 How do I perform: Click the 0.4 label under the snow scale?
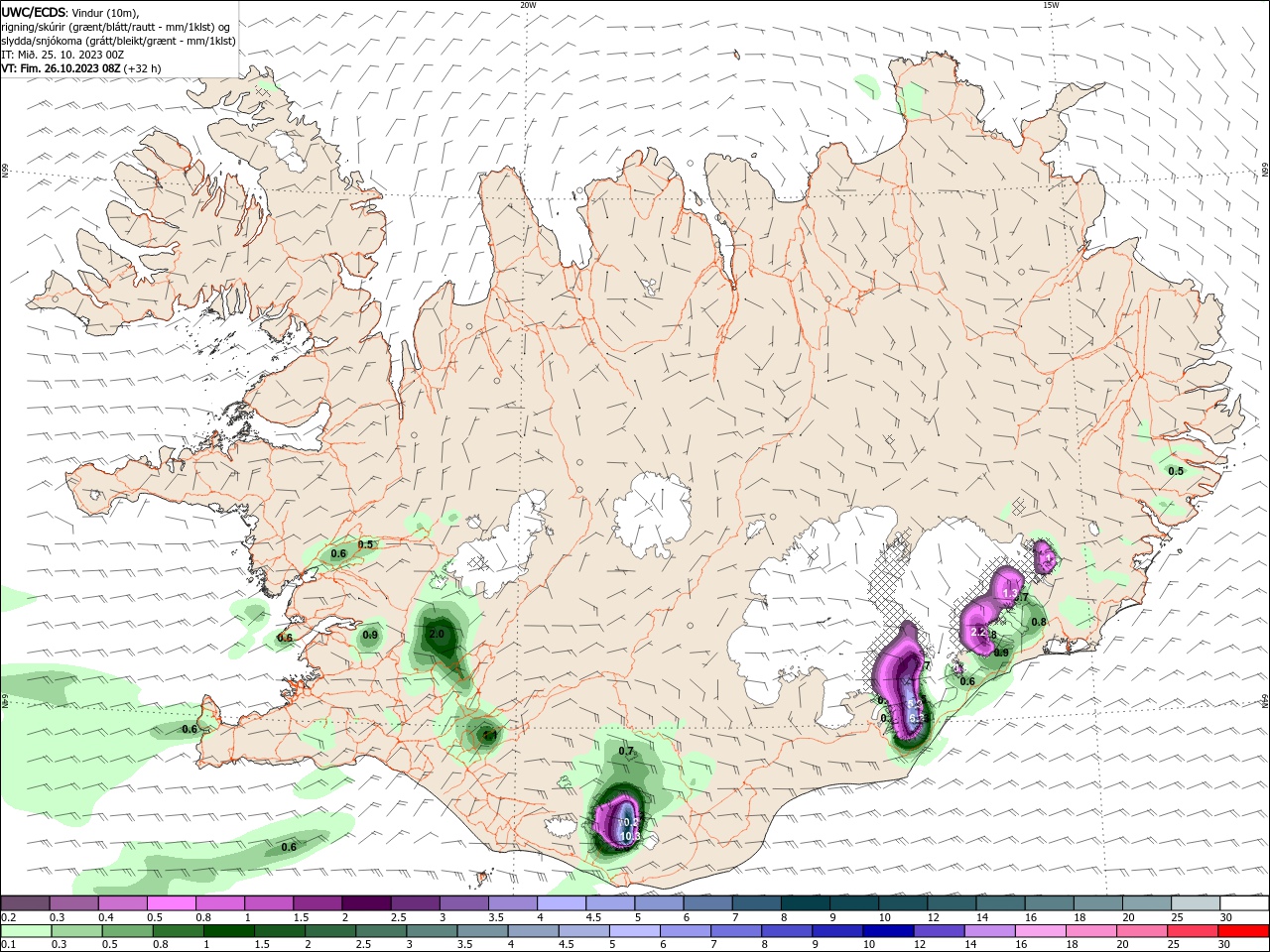coord(106,918)
